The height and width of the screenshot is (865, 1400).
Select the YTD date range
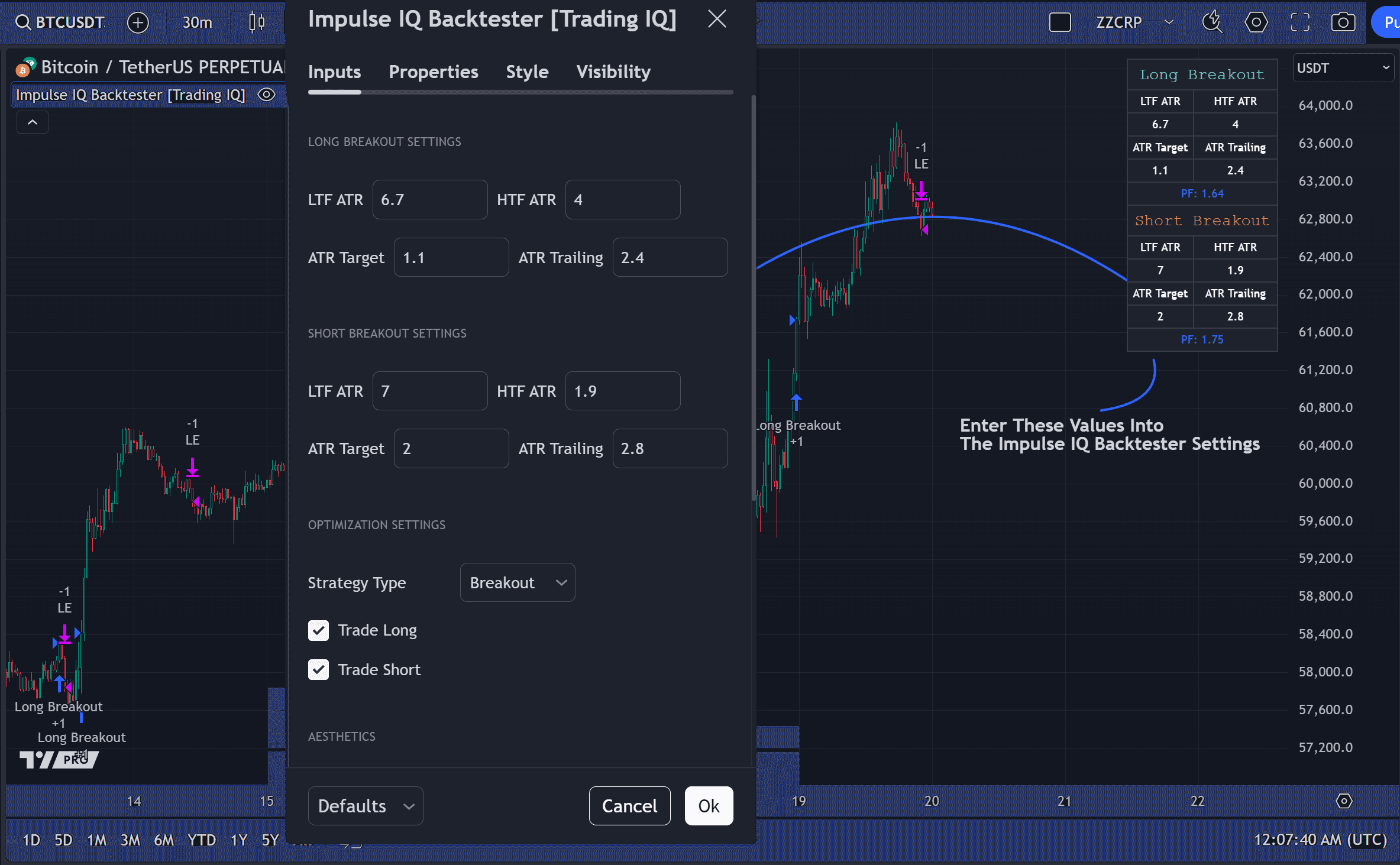pos(202,840)
